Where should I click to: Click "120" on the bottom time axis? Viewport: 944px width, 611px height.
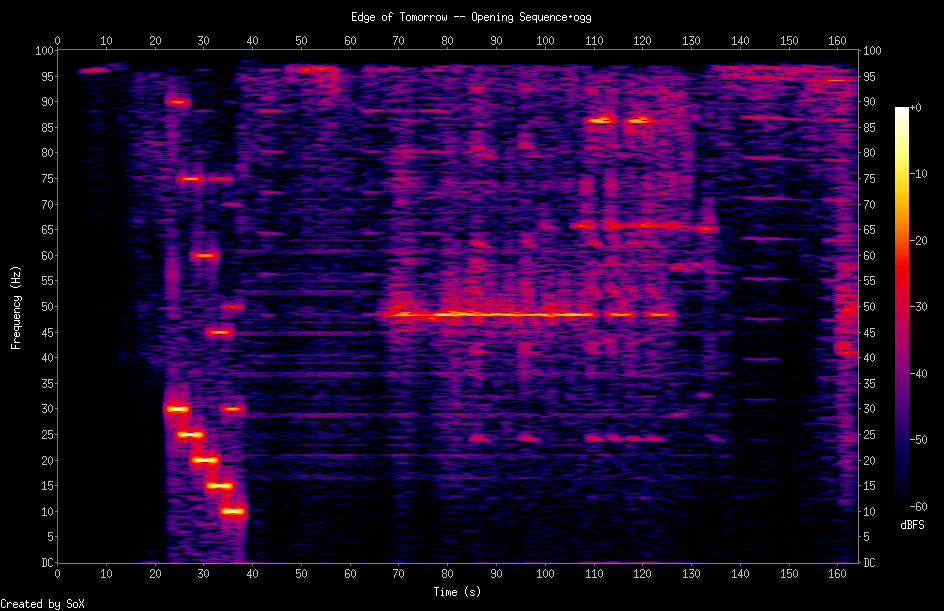[642, 574]
